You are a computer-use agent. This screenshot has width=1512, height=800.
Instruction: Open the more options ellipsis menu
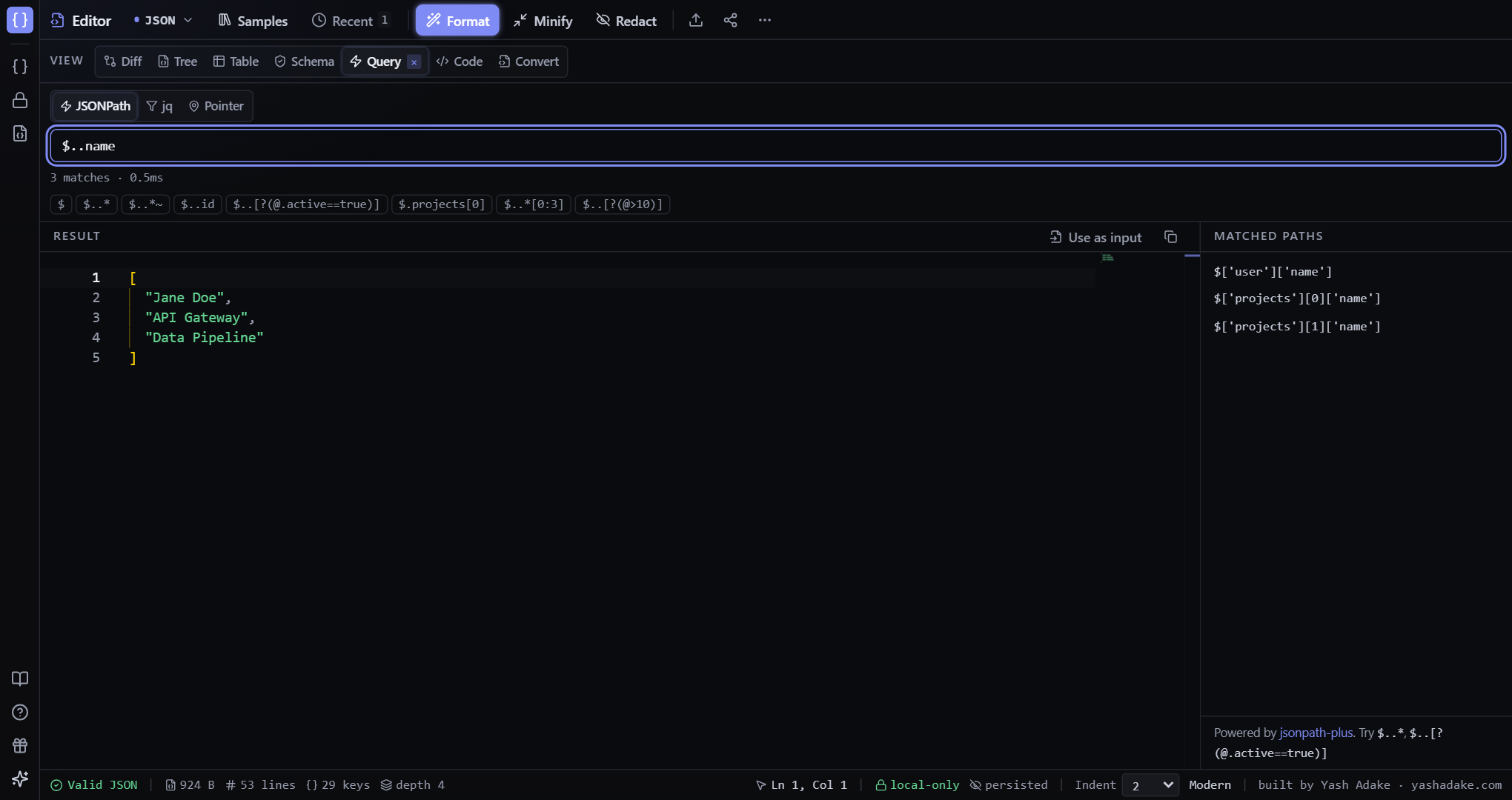tap(765, 21)
